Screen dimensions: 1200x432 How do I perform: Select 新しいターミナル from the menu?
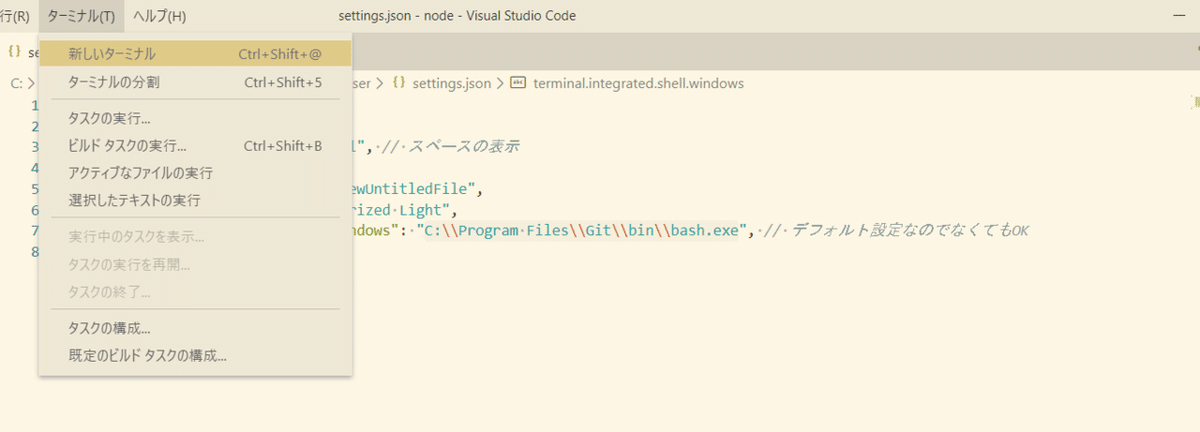112,53
